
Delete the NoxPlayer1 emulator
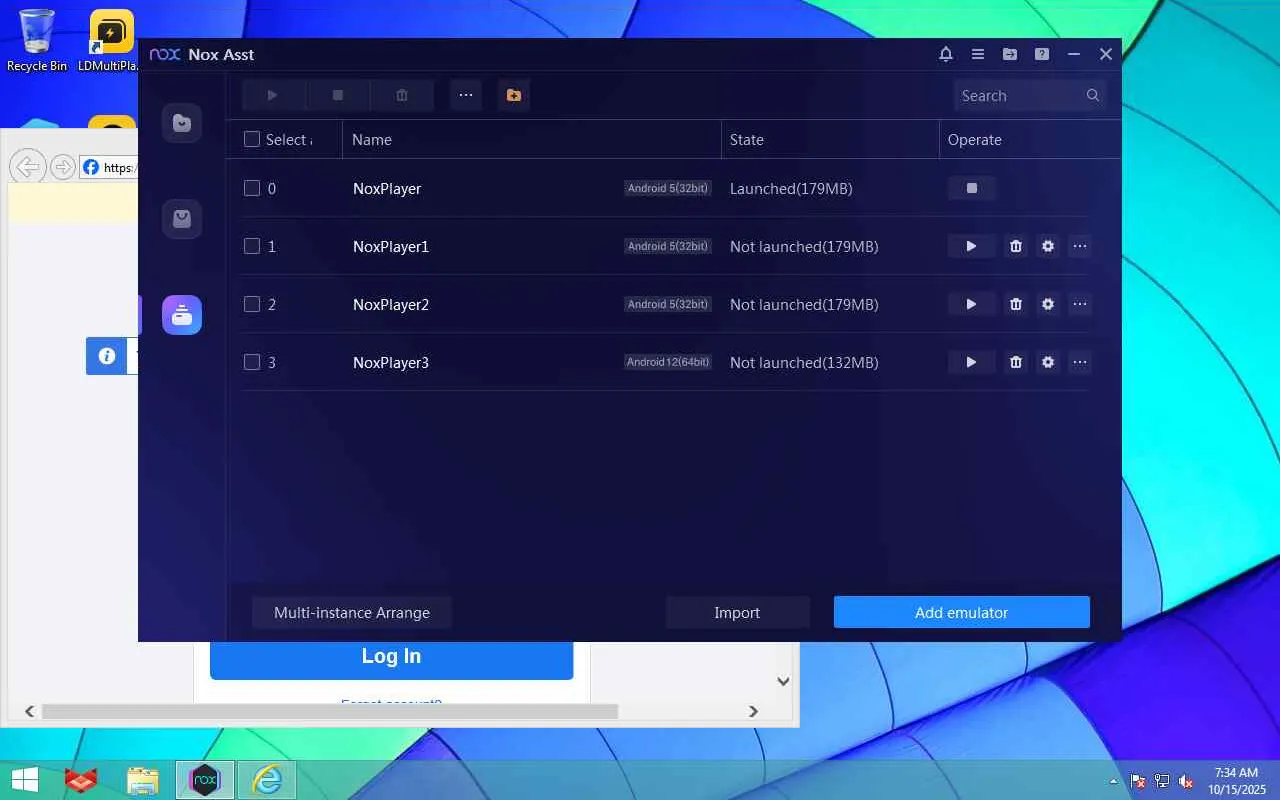coord(1016,246)
